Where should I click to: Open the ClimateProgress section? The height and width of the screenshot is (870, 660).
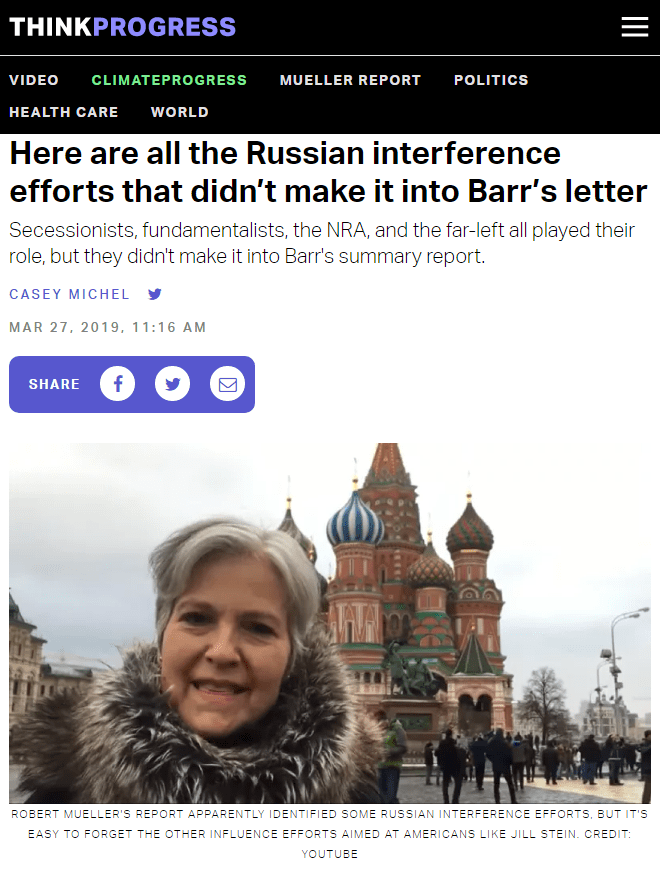169,80
